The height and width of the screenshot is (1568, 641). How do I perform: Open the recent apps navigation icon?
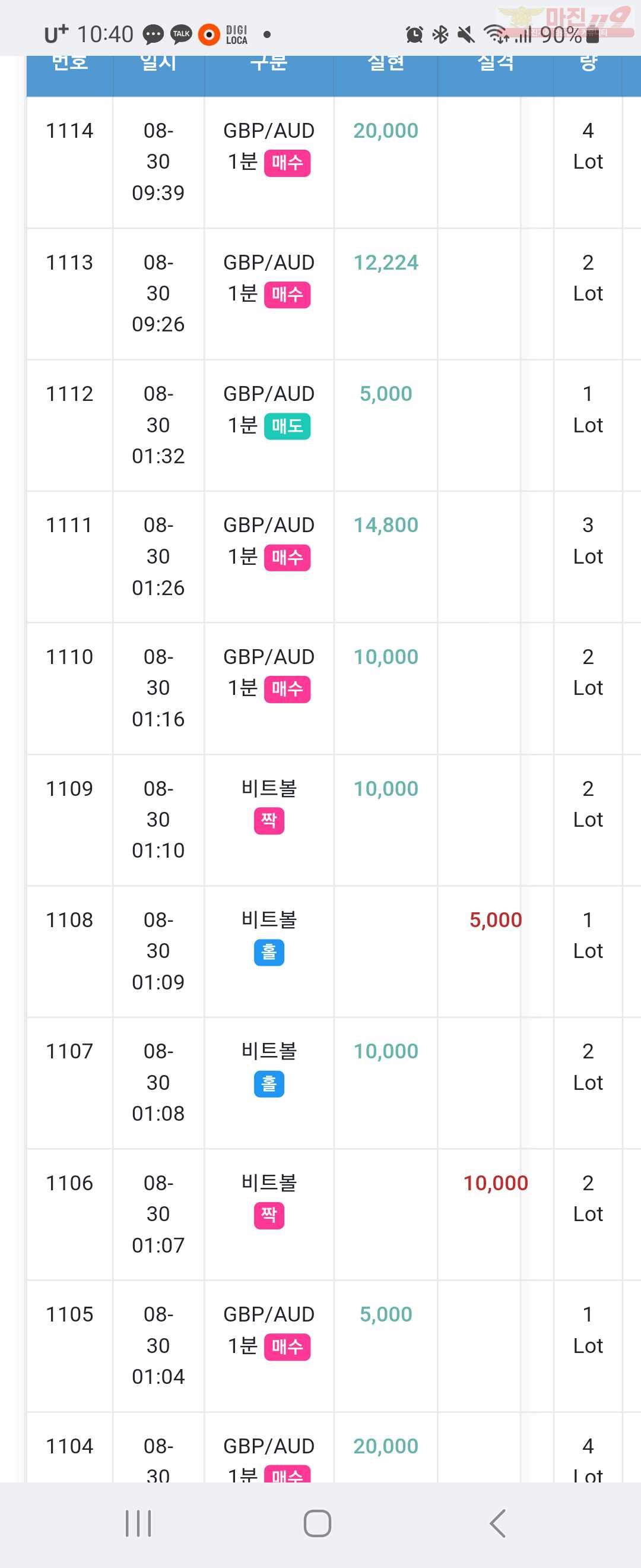(x=138, y=1523)
